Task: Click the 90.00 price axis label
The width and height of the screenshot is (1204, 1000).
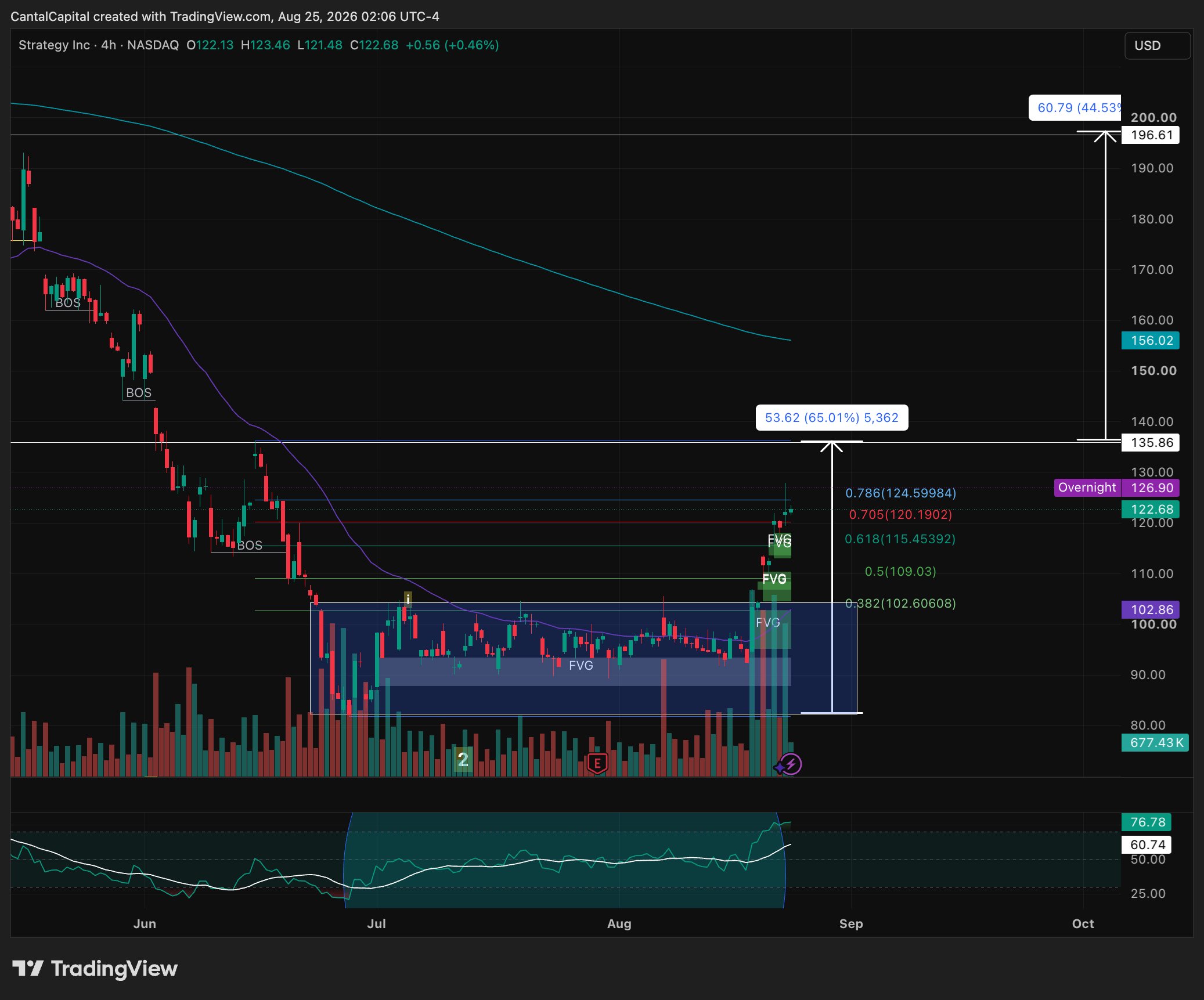Action: (x=1148, y=675)
